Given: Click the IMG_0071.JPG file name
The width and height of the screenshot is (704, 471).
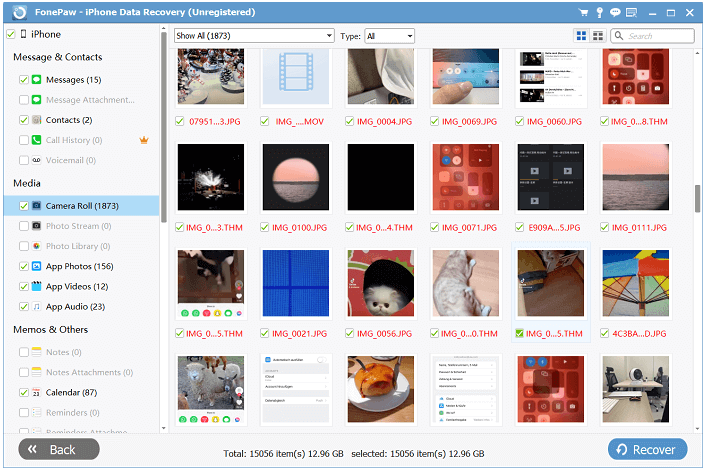Looking at the screenshot, I should (x=469, y=228).
